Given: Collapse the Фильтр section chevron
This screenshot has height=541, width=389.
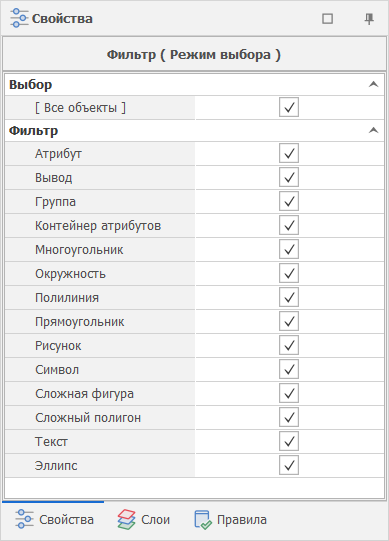Looking at the screenshot, I should (x=373, y=130).
